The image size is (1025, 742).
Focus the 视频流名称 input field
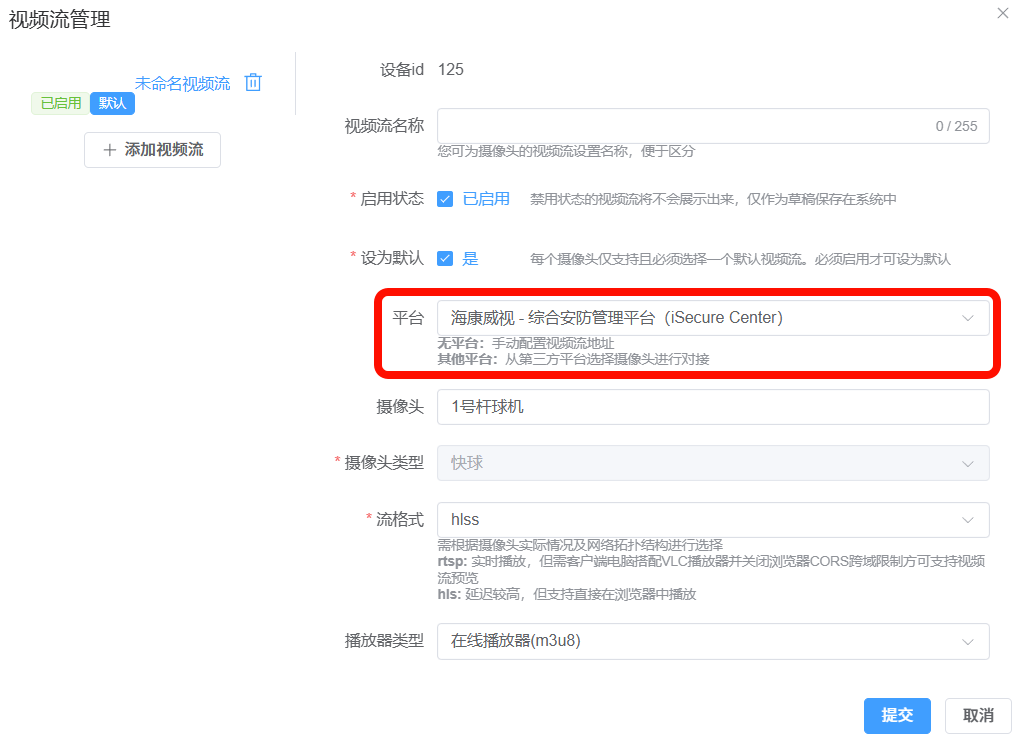(680, 126)
